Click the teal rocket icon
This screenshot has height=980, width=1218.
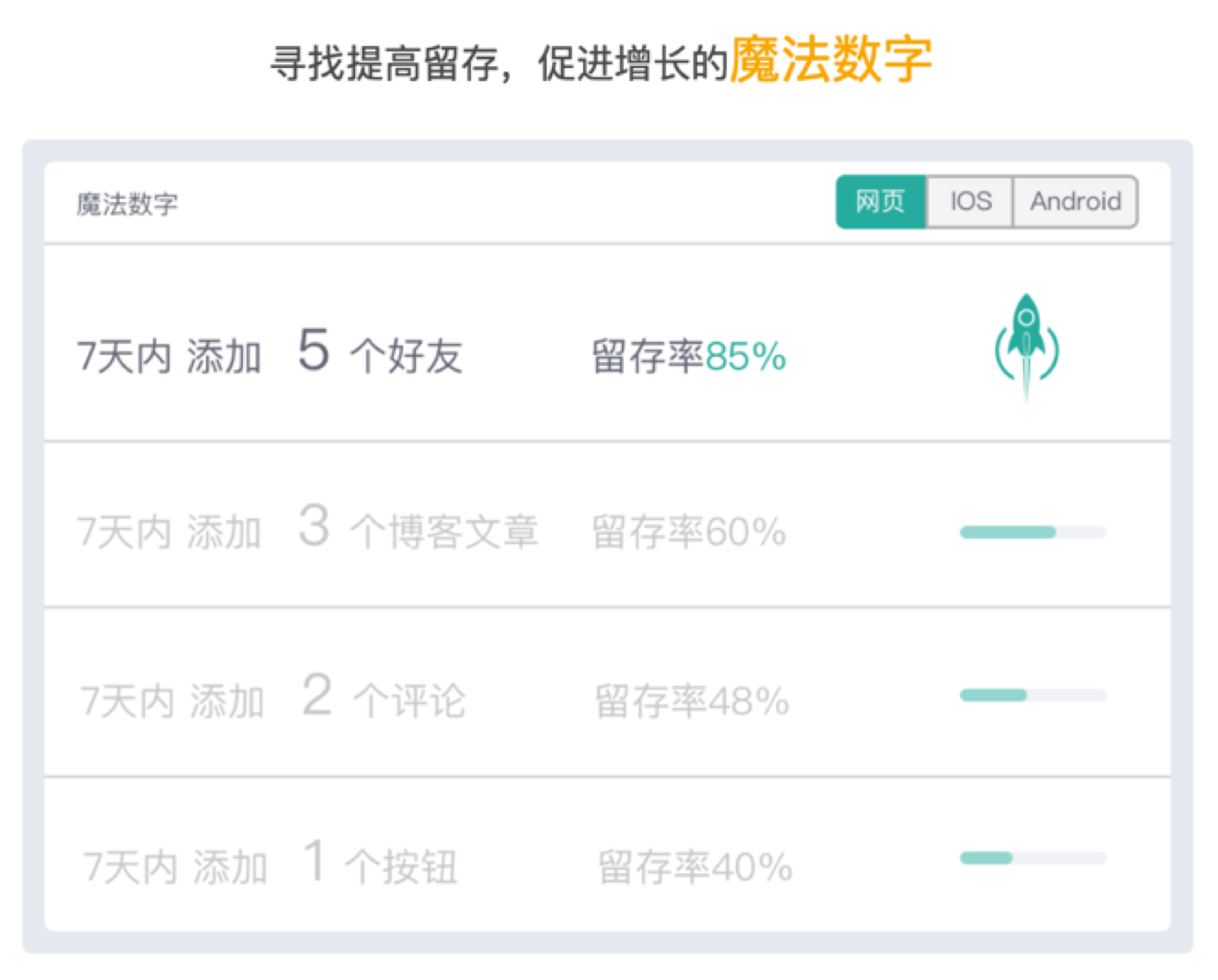coord(1026,347)
